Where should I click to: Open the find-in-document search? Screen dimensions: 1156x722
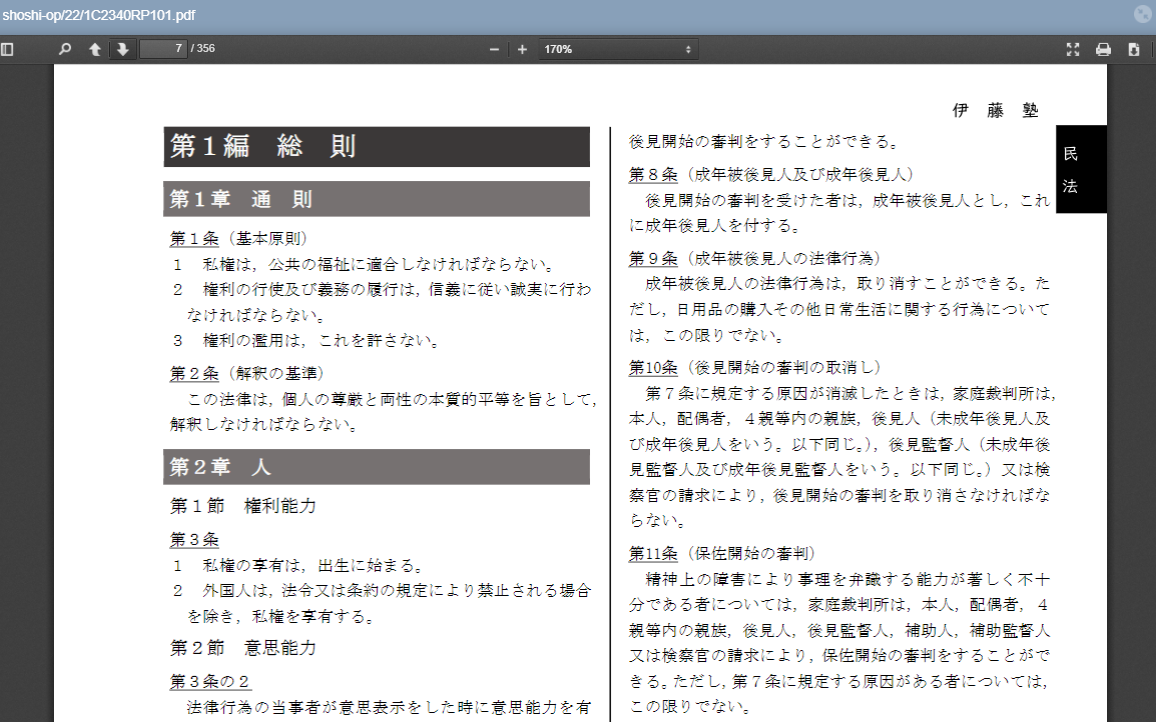click(65, 49)
